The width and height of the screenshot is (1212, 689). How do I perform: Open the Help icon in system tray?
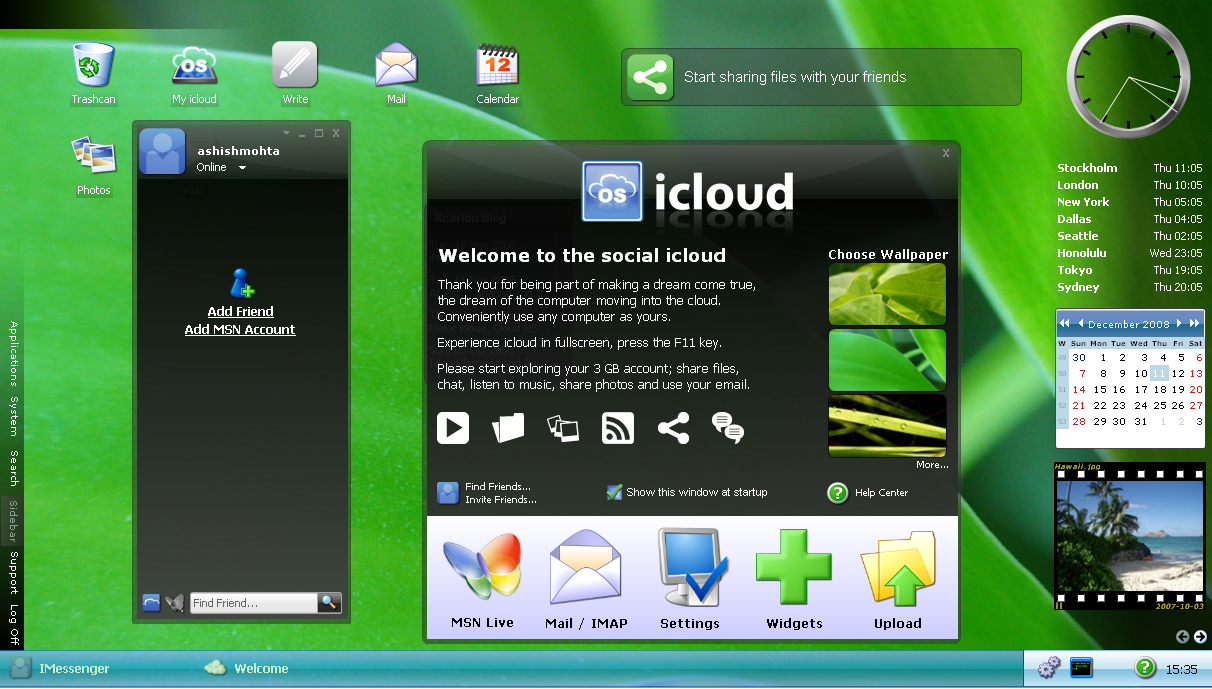click(1145, 668)
